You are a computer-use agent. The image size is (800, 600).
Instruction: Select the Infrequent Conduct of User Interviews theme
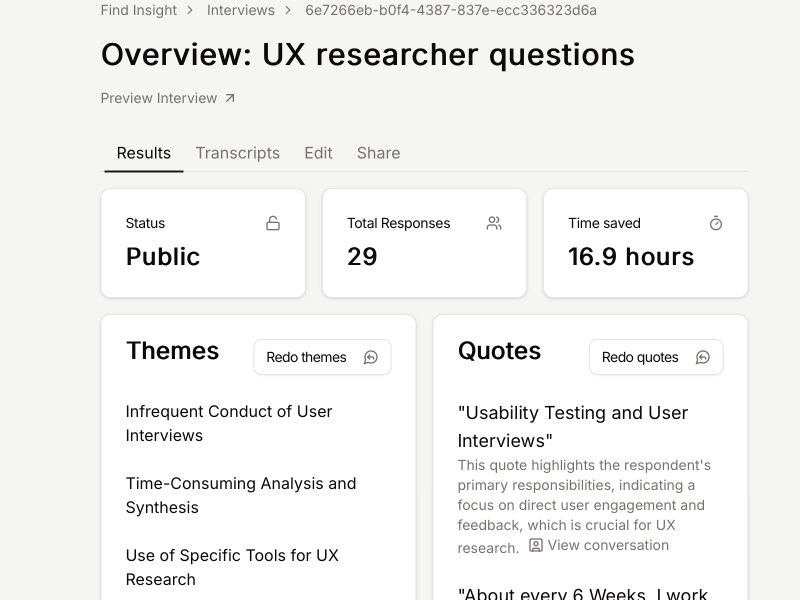point(229,423)
